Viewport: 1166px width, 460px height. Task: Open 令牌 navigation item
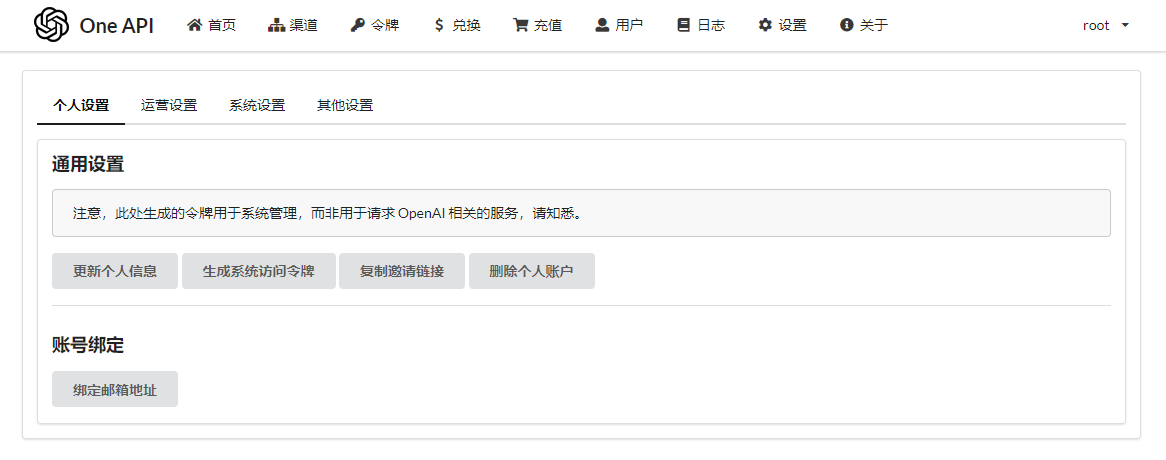pyautogui.click(x=375, y=25)
